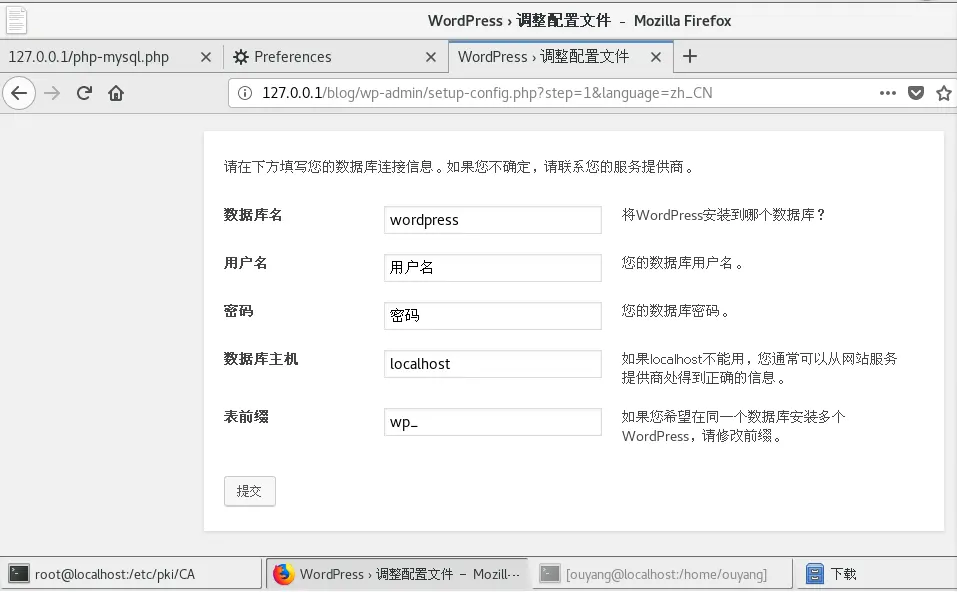
Task: Click the 数据库名 label
Action: coord(253,215)
